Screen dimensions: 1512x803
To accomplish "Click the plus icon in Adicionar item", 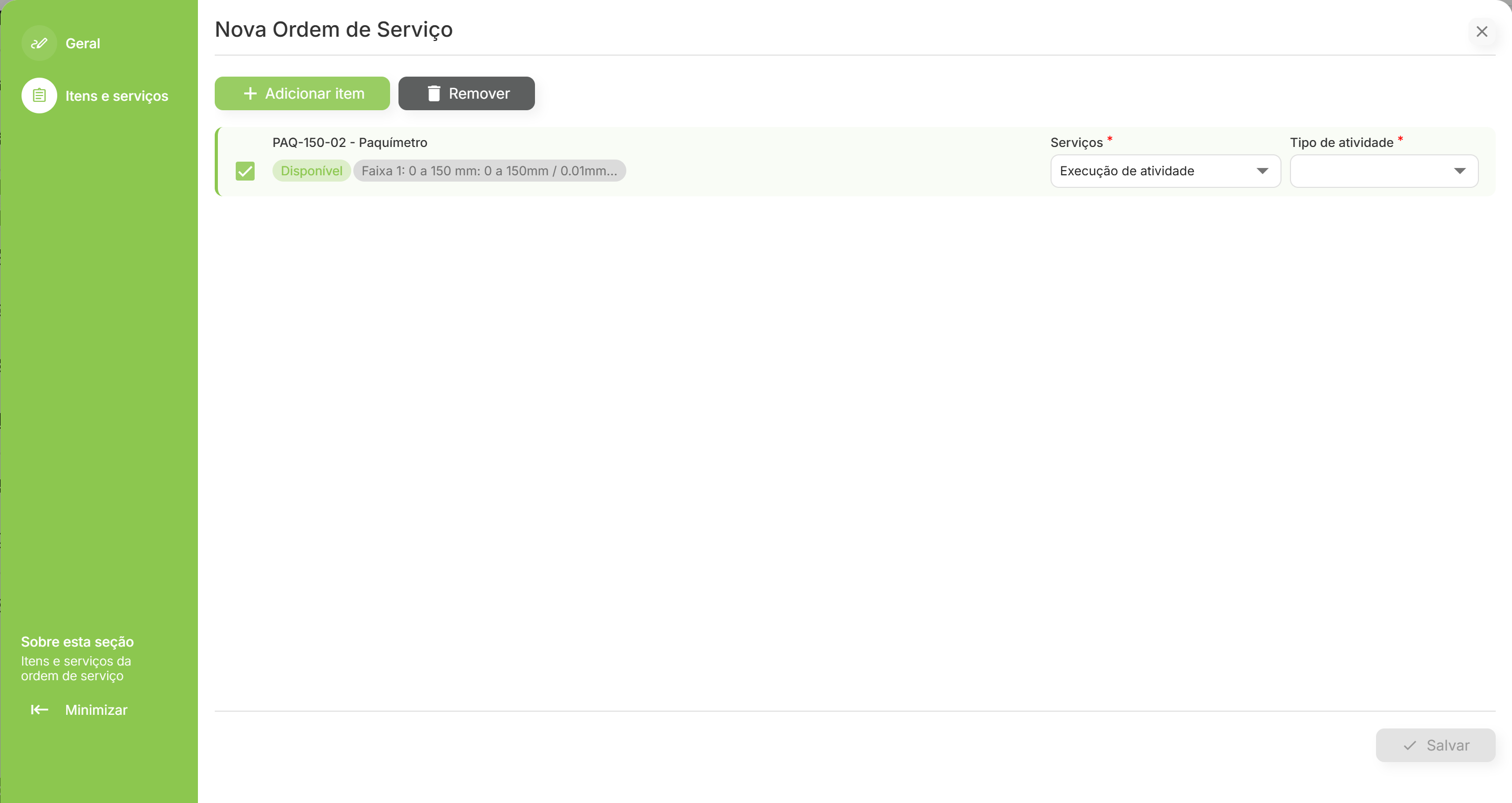I will [250, 93].
